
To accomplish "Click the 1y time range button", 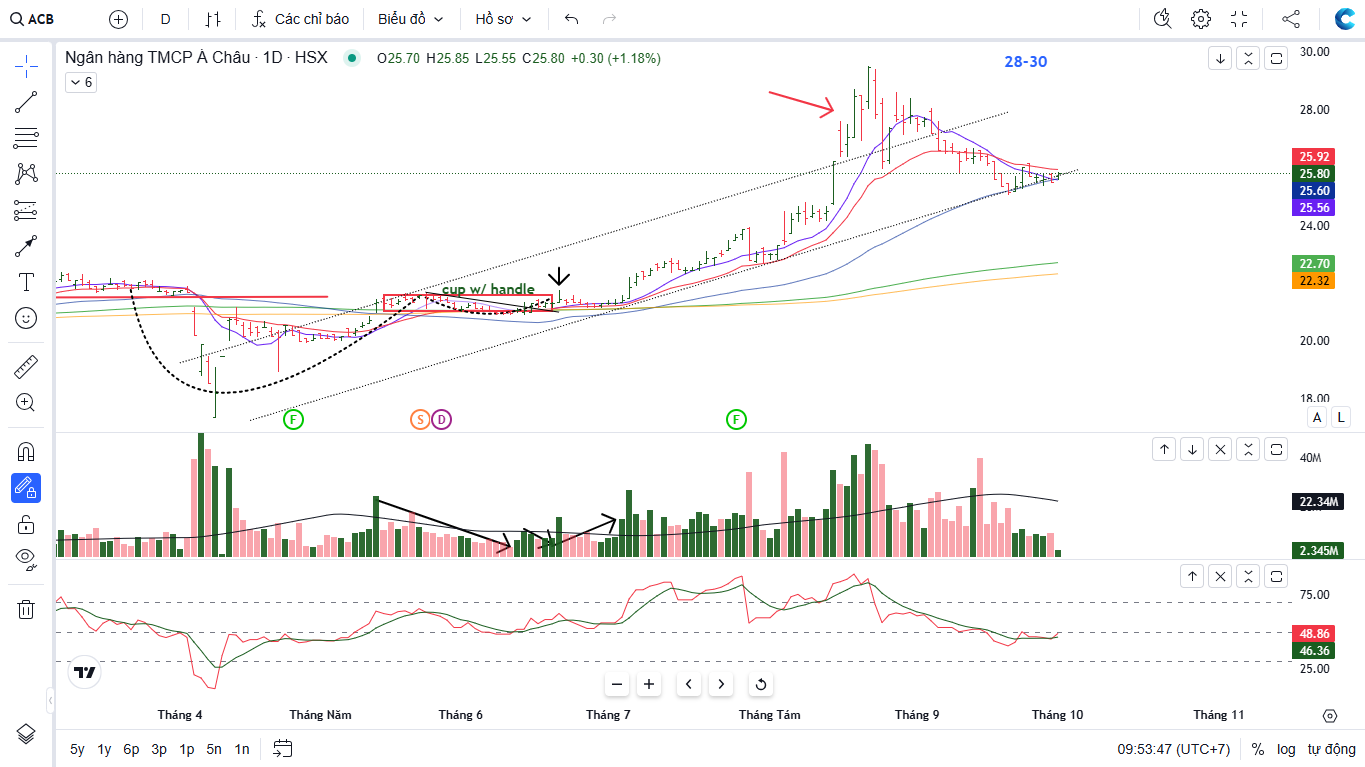I will [104, 749].
